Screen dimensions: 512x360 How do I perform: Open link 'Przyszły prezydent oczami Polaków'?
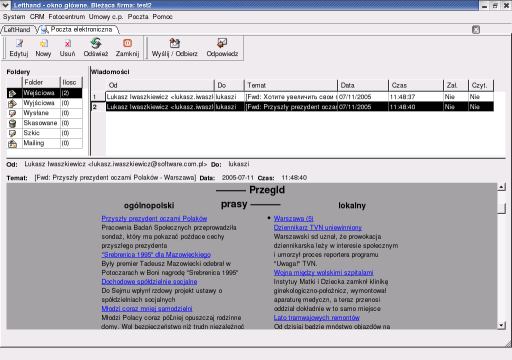(x=154, y=219)
